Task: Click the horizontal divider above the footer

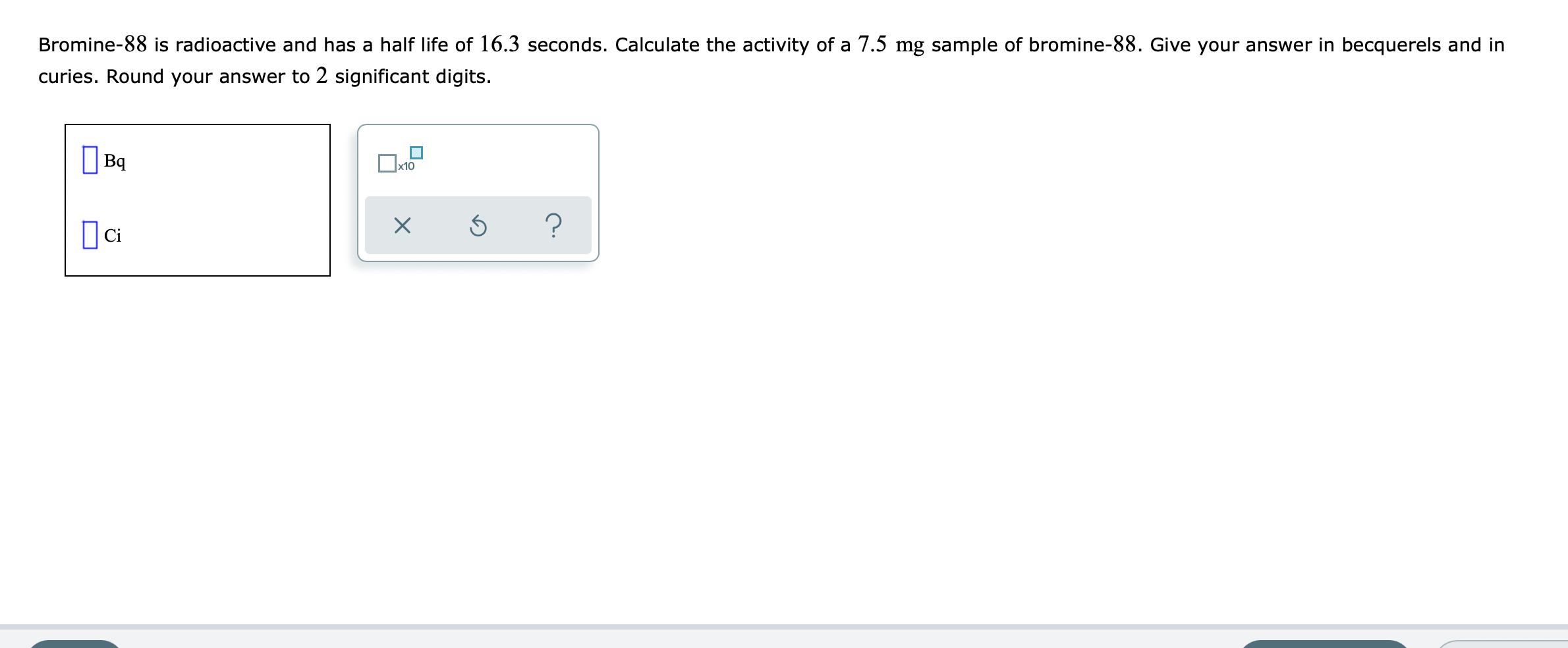Action: (784, 626)
